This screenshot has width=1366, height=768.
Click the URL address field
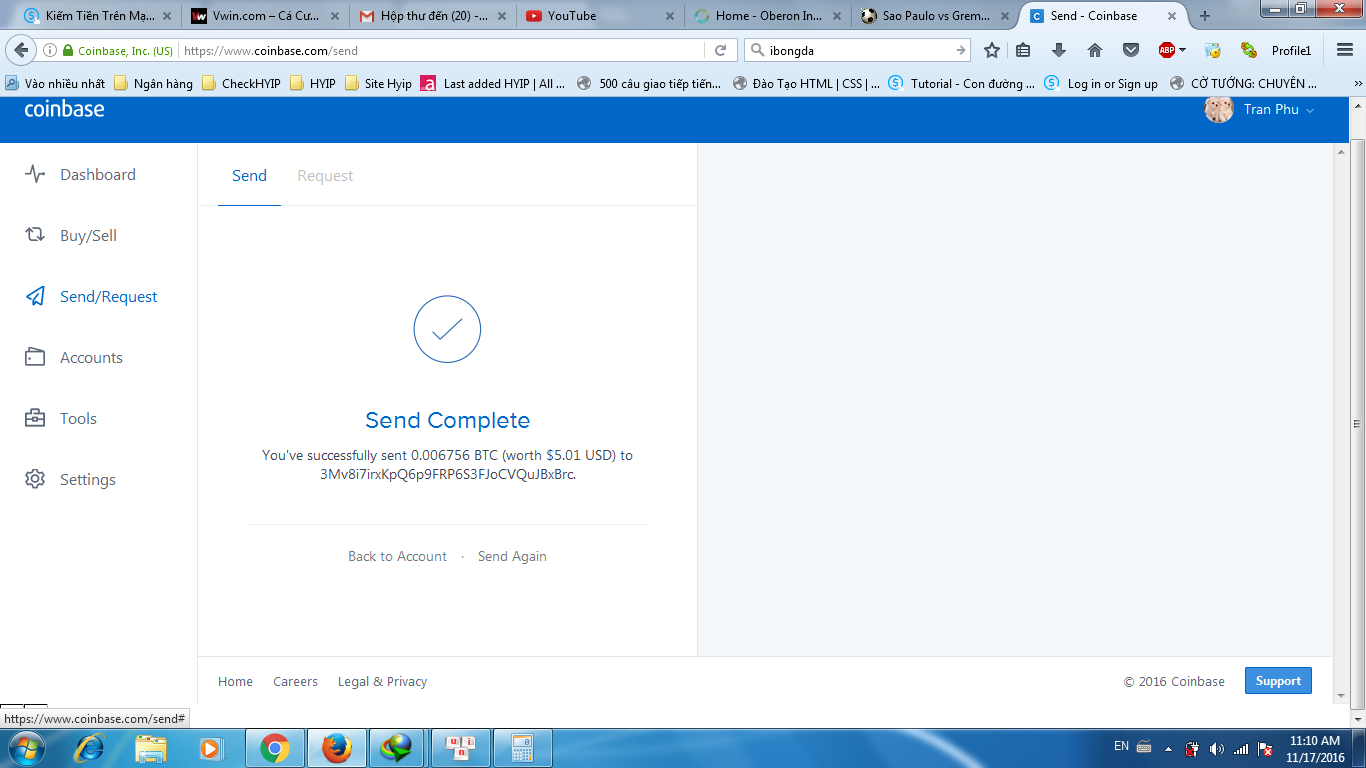tap(440, 50)
